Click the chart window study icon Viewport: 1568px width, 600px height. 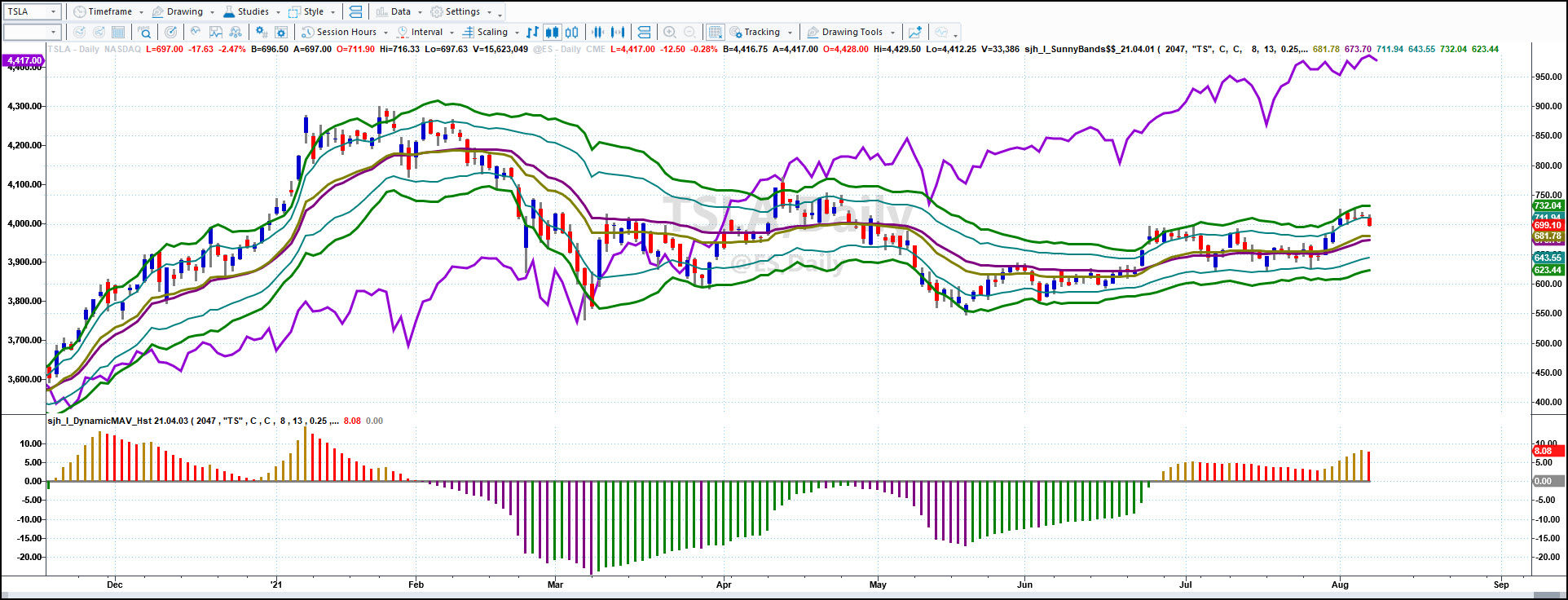click(x=216, y=32)
